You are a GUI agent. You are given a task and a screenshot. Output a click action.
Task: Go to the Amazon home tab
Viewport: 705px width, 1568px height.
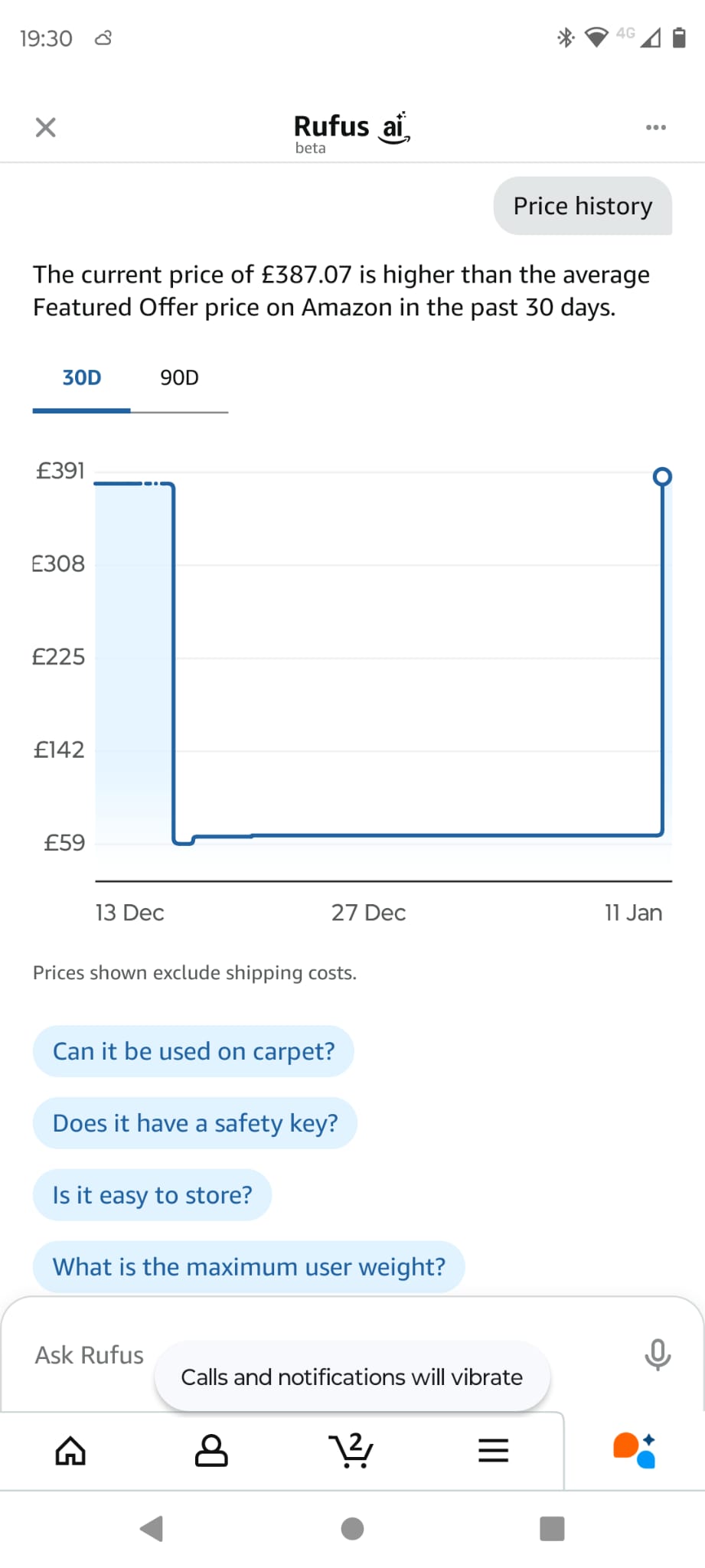coord(70,1450)
